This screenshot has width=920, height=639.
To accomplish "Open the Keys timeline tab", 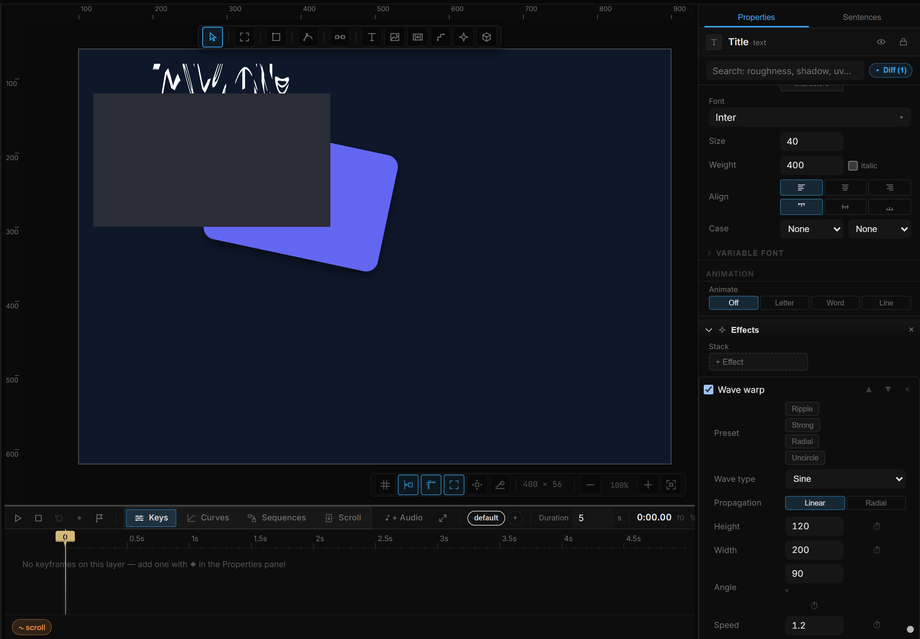I will click(x=151, y=518).
